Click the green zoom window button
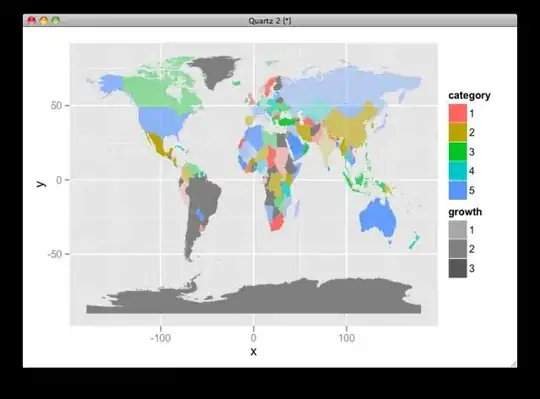The width and height of the screenshot is (540, 399). tap(55, 21)
